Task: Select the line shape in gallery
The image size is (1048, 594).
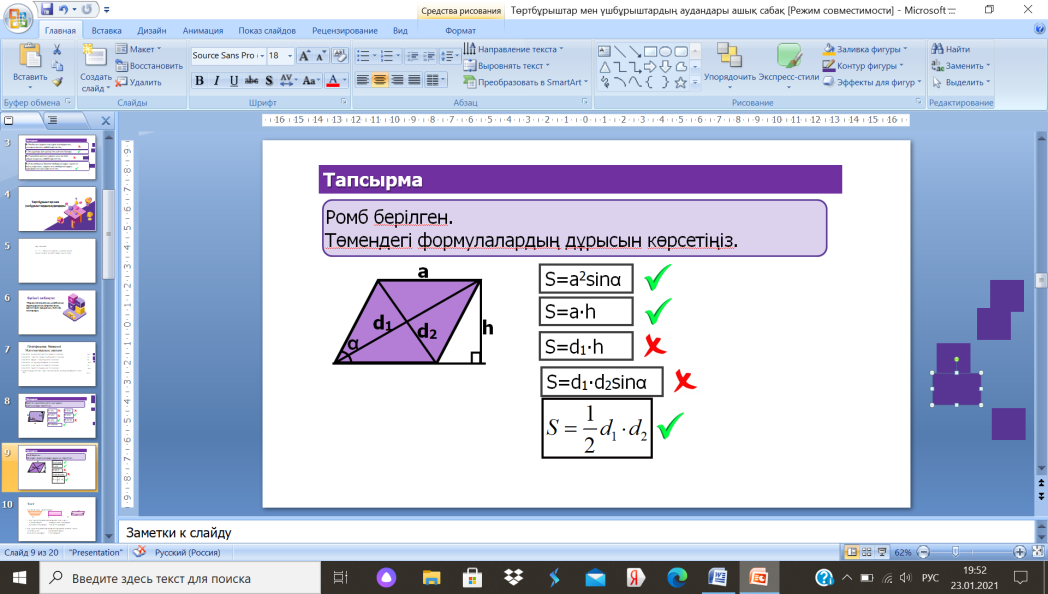Action: coord(620,51)
